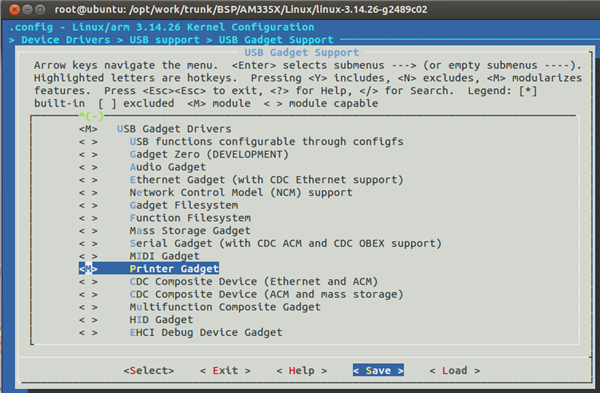Toggle module state for CDC ACM and mass storage
This screenshot has width=600, height=393.
pyautogui.click(x=88, y=294)
